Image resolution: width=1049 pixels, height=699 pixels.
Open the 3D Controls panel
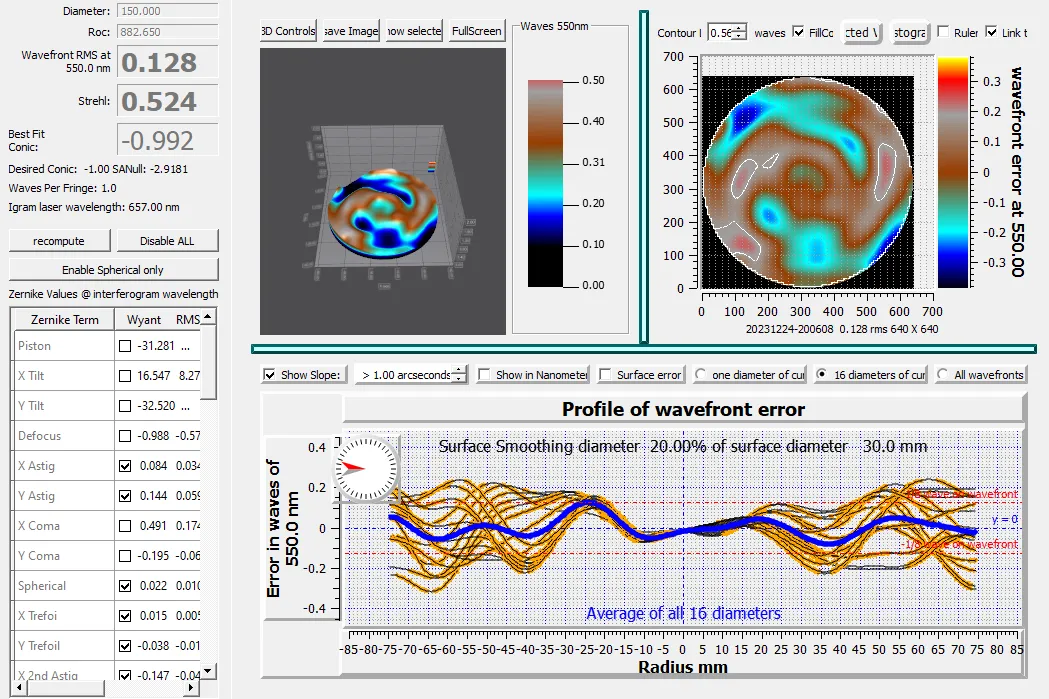[288, 31]
